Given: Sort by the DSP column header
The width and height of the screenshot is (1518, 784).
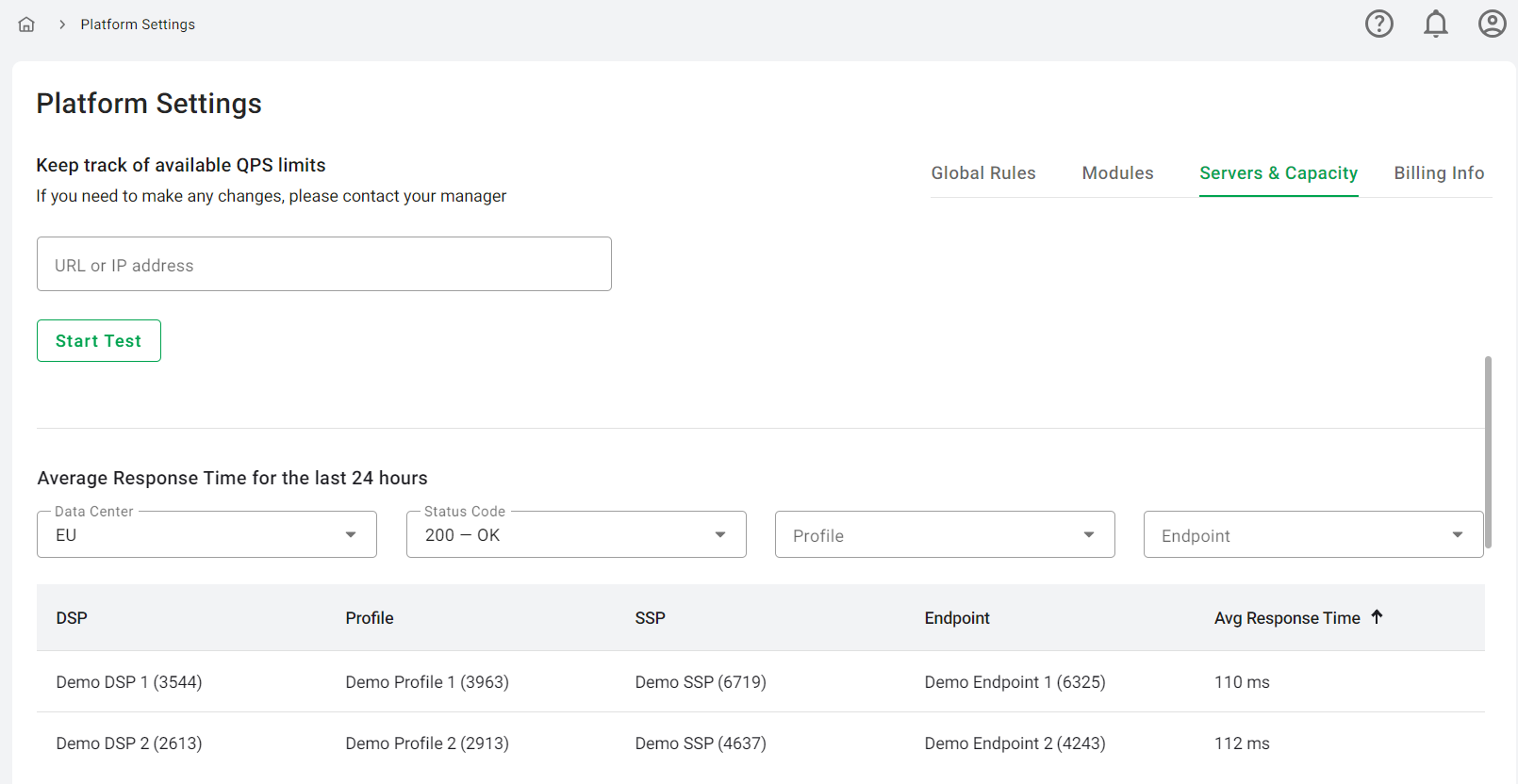Looking at the screenshot, I should click(x=72, y=618).
